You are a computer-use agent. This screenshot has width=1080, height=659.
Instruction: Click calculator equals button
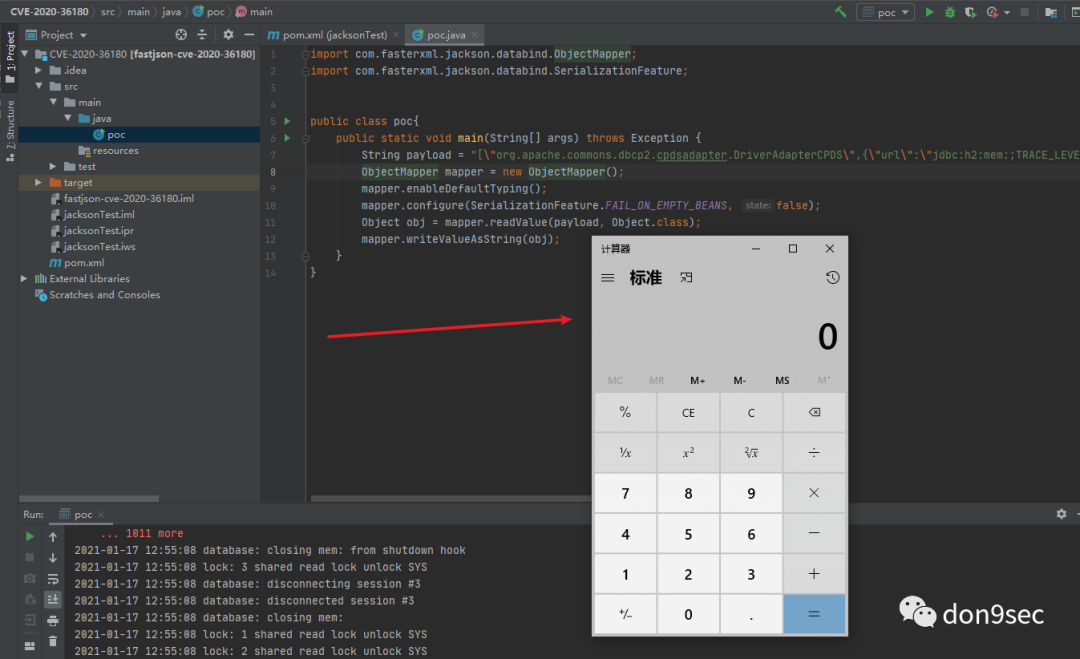coord(814,614)
